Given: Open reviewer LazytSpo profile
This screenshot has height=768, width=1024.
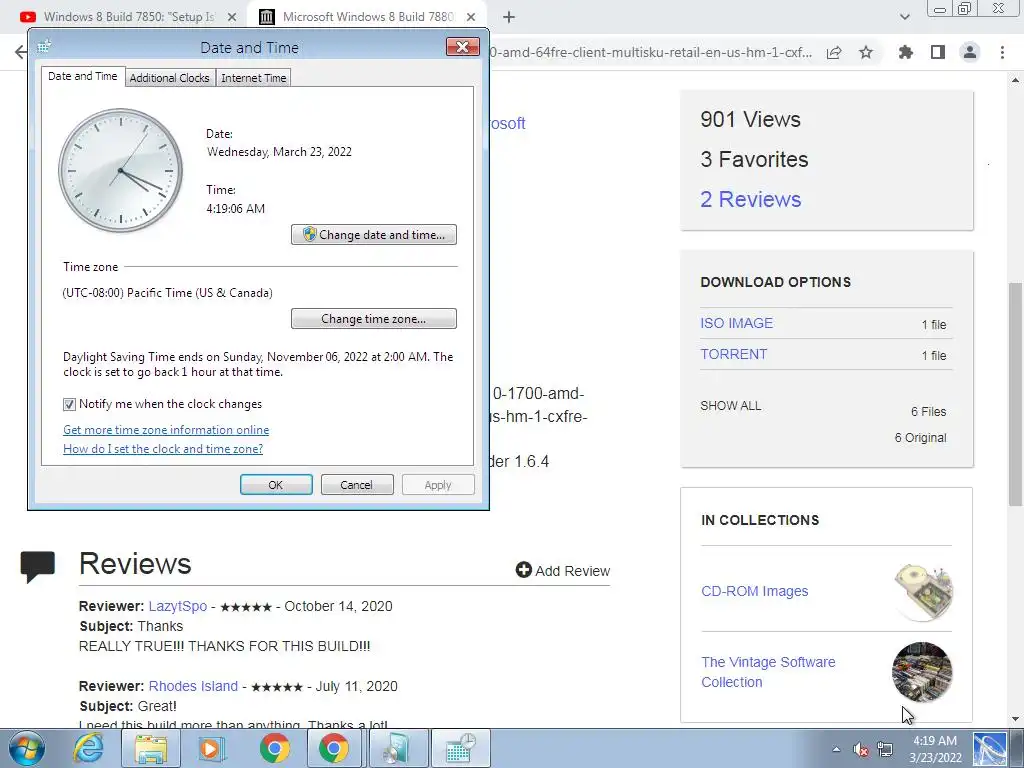Looking at the screenshot, I should coord(178,606).
